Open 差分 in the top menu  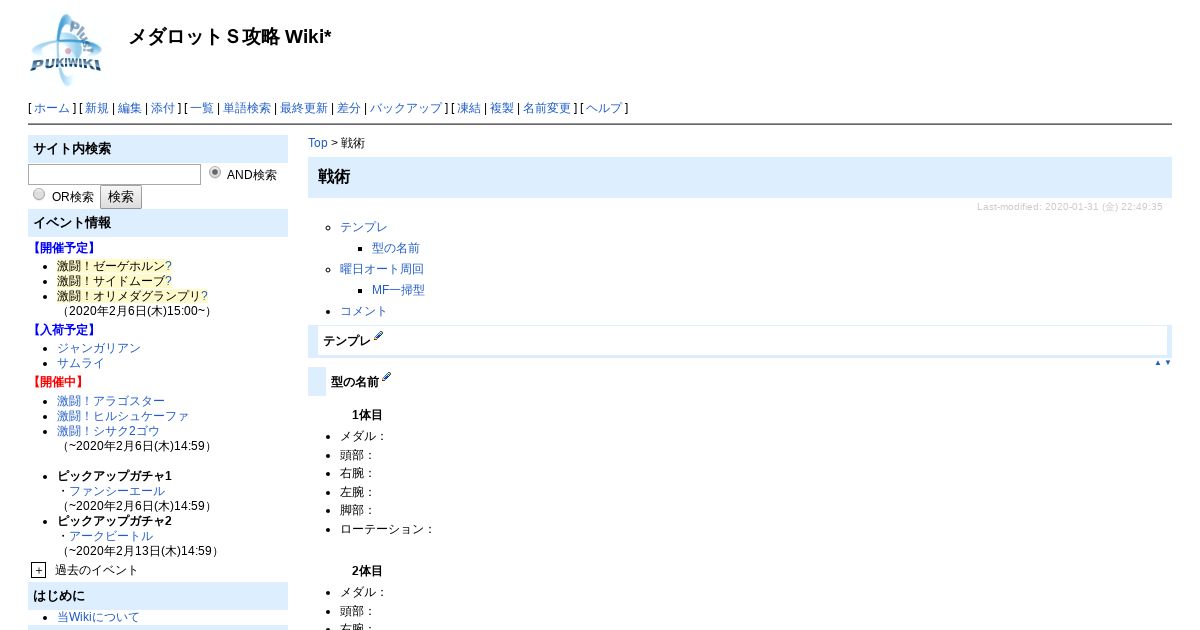pyautogui.click(x=348, y=108)
